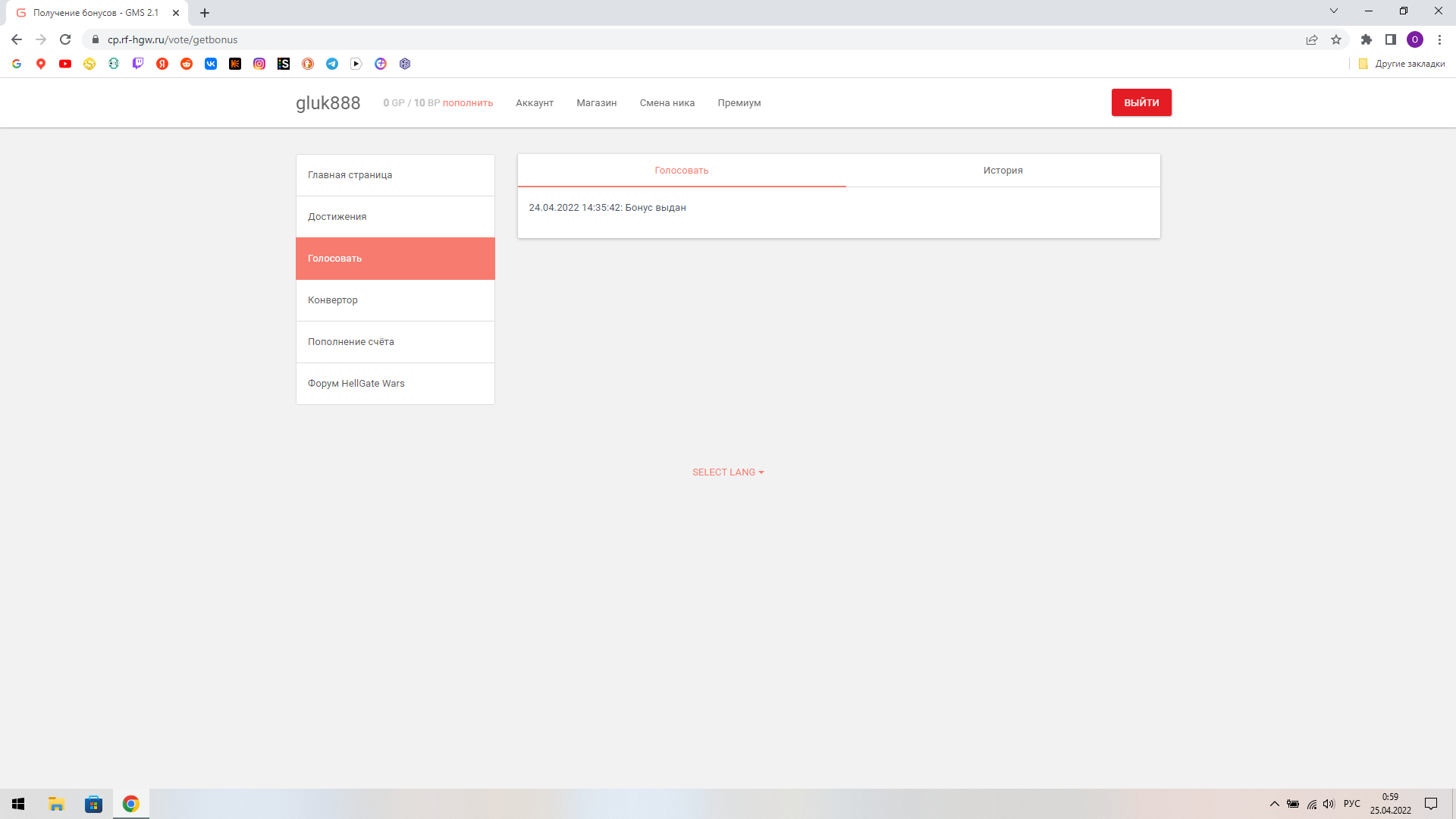Open the black orange-burst bookmark icon

point(235,64)
